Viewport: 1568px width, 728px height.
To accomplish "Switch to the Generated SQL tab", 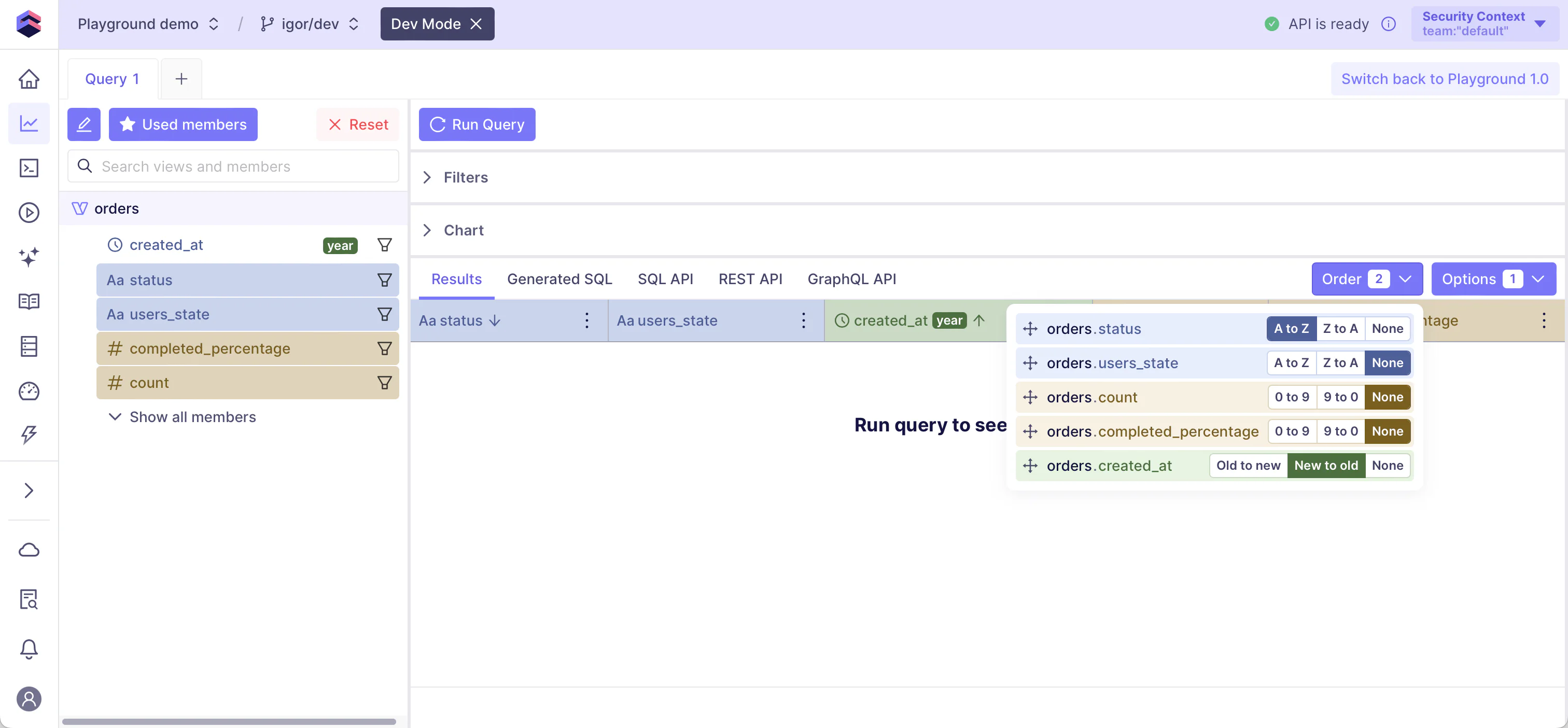I will [559, 279].
